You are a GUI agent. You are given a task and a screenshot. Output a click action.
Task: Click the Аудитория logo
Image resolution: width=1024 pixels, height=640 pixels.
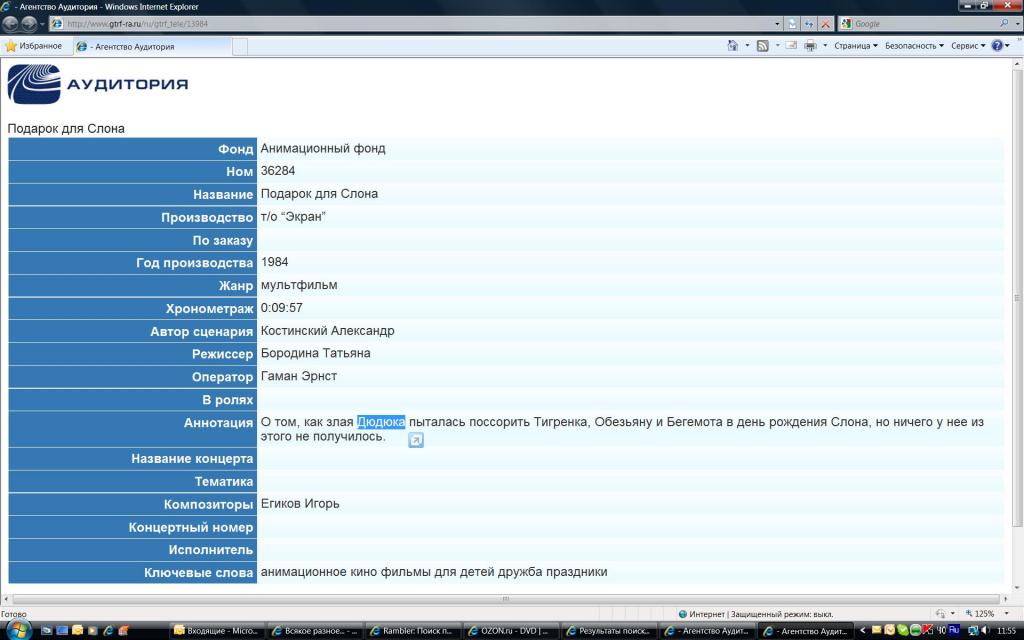click(98, 85)
